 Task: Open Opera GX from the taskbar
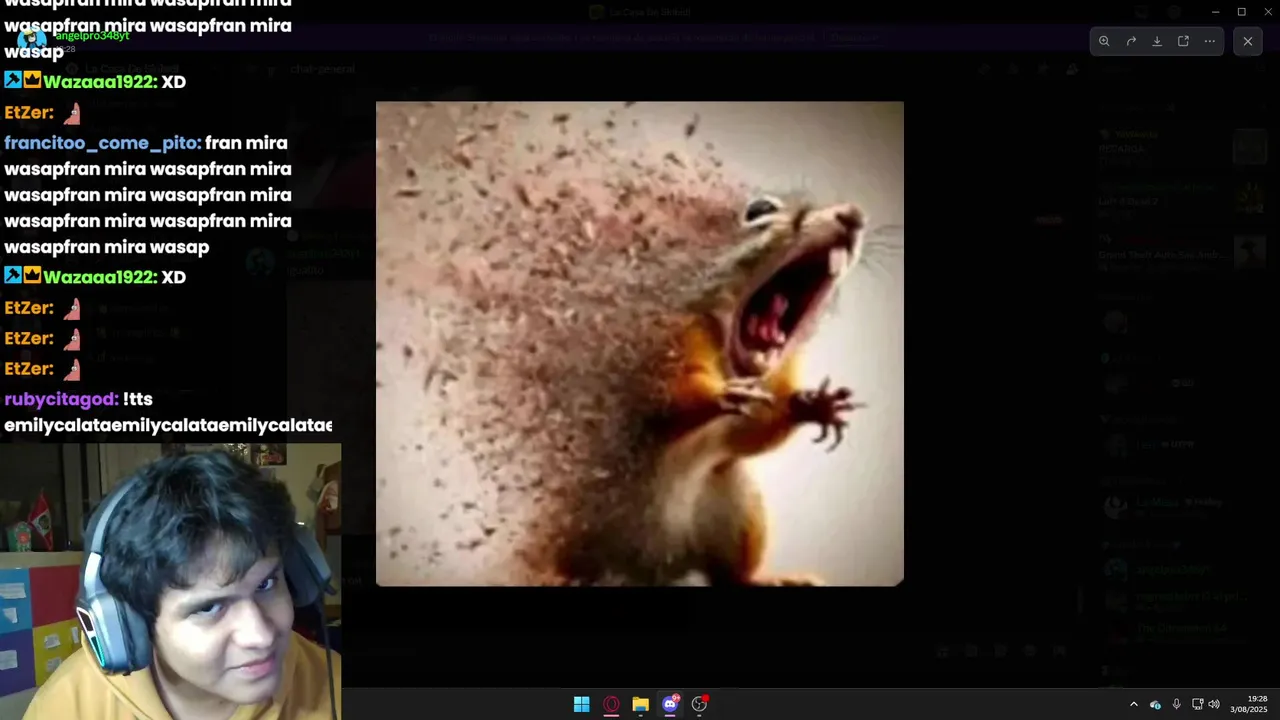(x=611, y=704)
